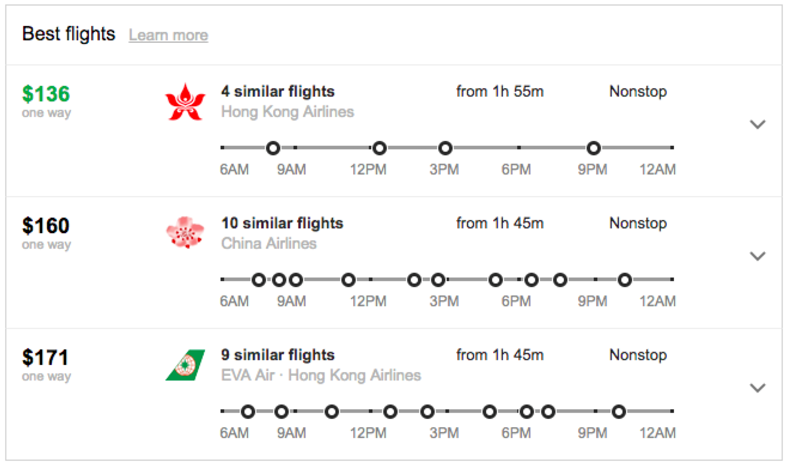The height and width of the screenshot is (465, 787).
Task: Expand the $160 China Airlines flight group
Action: (757, 256)
